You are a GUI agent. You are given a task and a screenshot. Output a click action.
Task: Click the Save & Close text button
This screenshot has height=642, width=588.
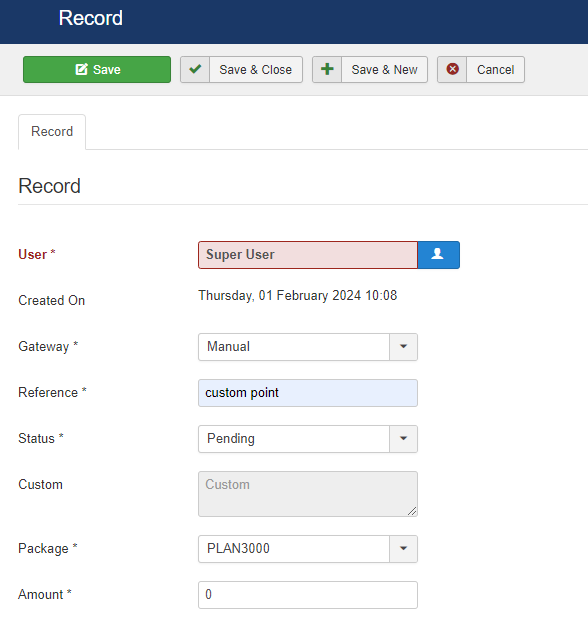click(x=256, y=70)
